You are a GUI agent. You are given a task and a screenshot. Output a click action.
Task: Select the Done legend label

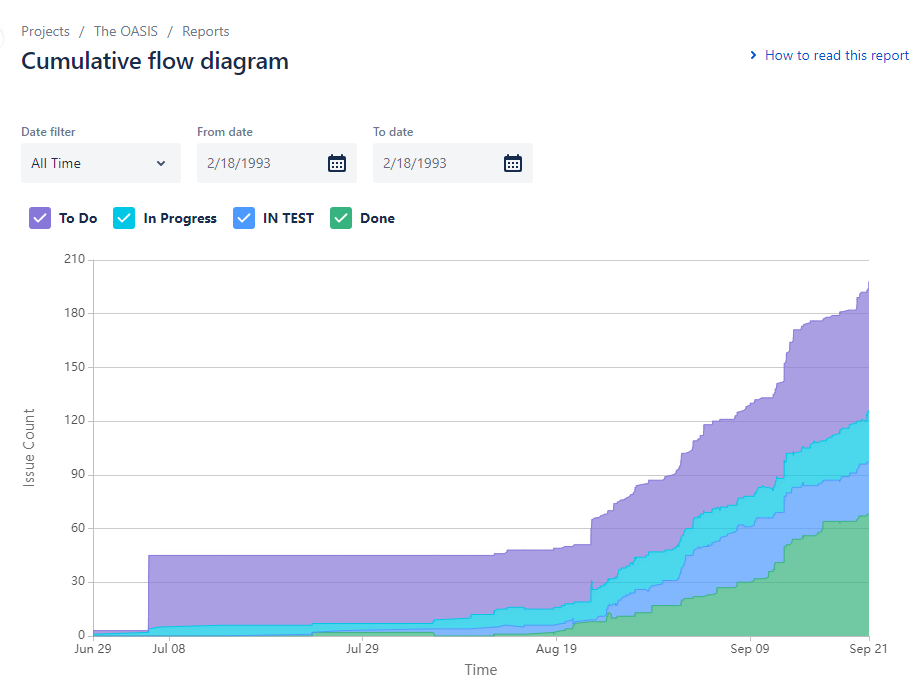(x=378, y=218)
